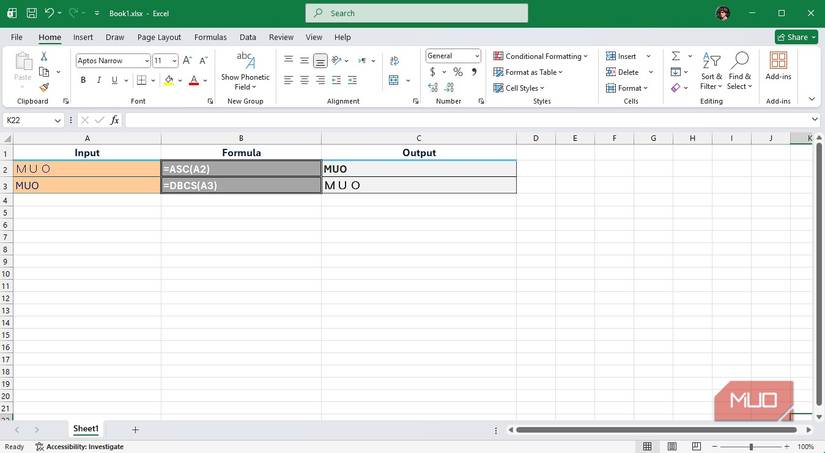Click the Borders icon
825x453 pixels.
[142, 80]
